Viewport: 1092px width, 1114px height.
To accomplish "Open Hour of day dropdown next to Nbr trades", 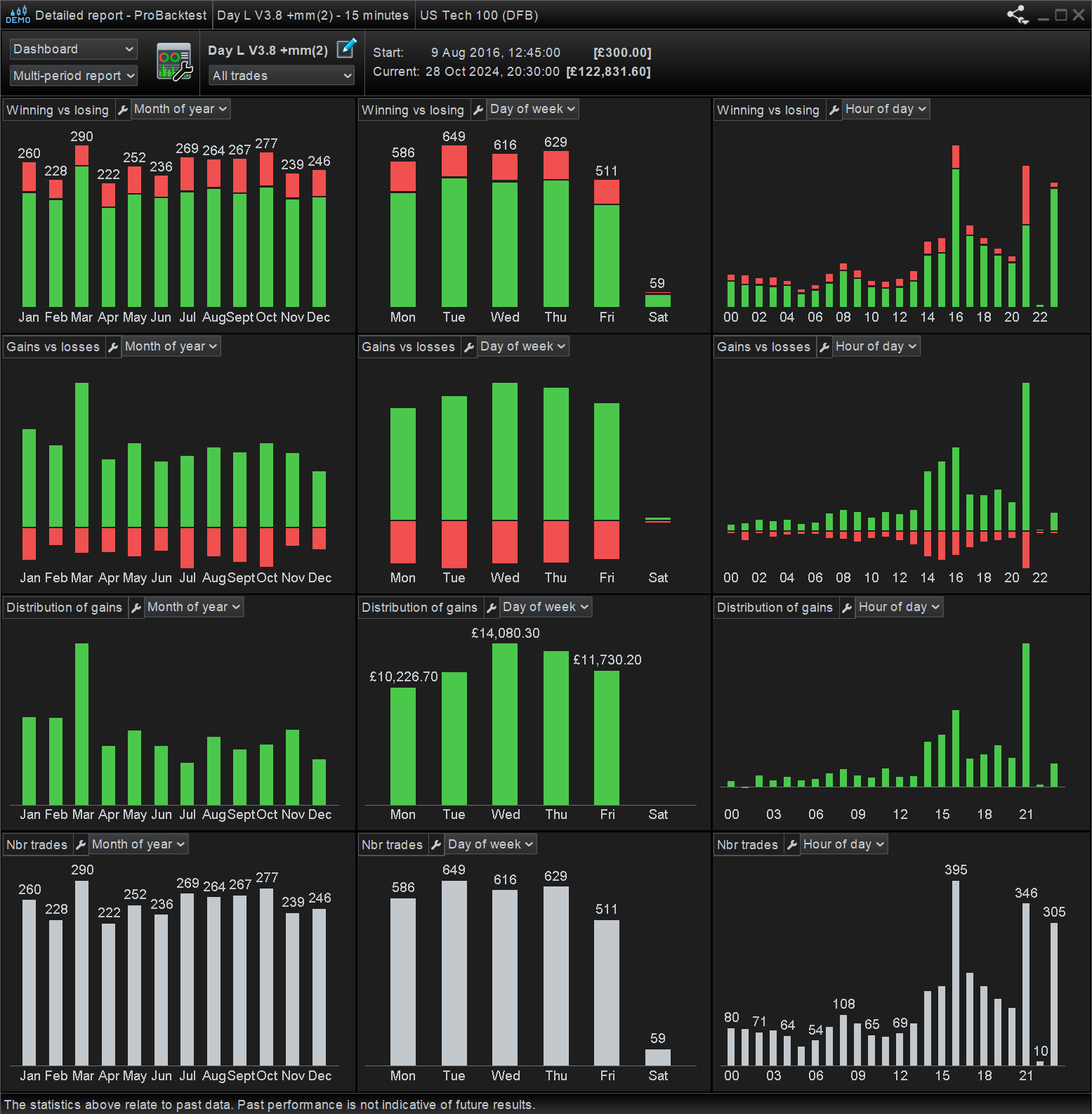I will point(844,844).
